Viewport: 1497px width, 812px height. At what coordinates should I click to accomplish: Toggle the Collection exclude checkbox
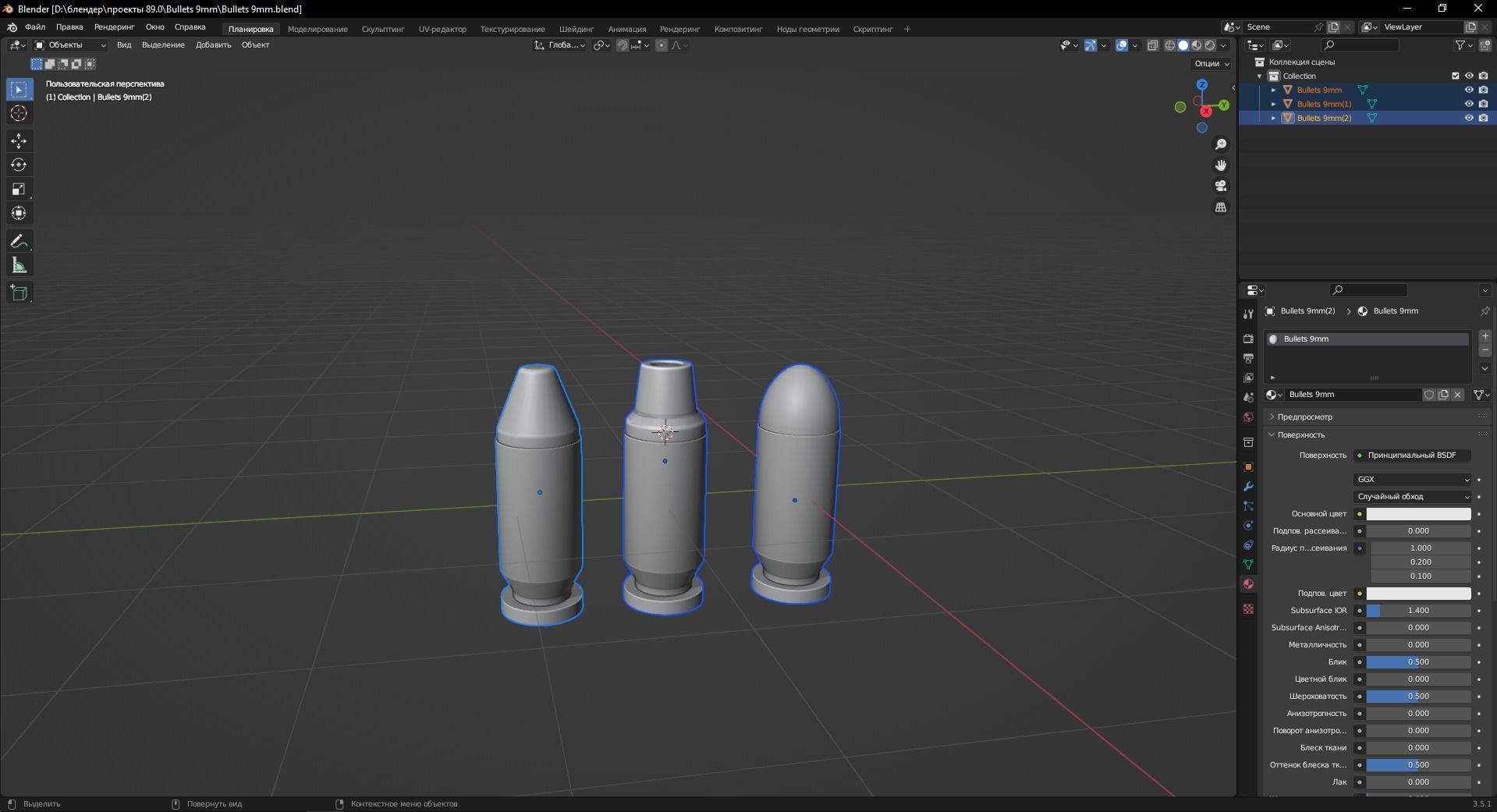pyautogui.click(x=1456, y=76)
